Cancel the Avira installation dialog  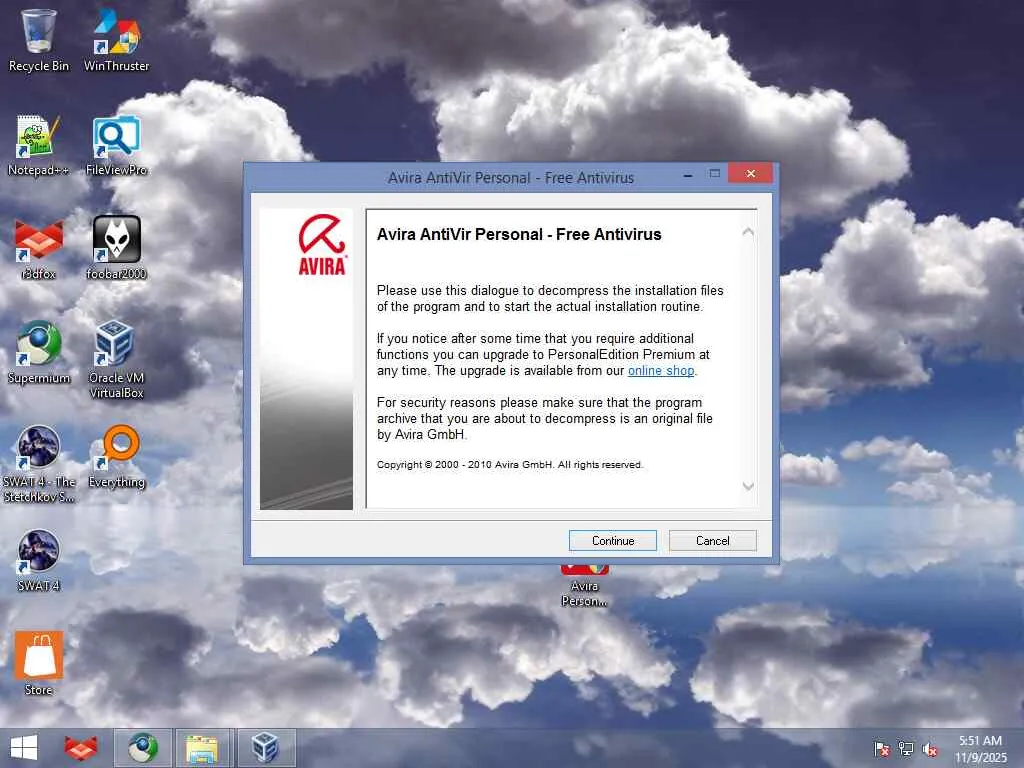point(712,541)
